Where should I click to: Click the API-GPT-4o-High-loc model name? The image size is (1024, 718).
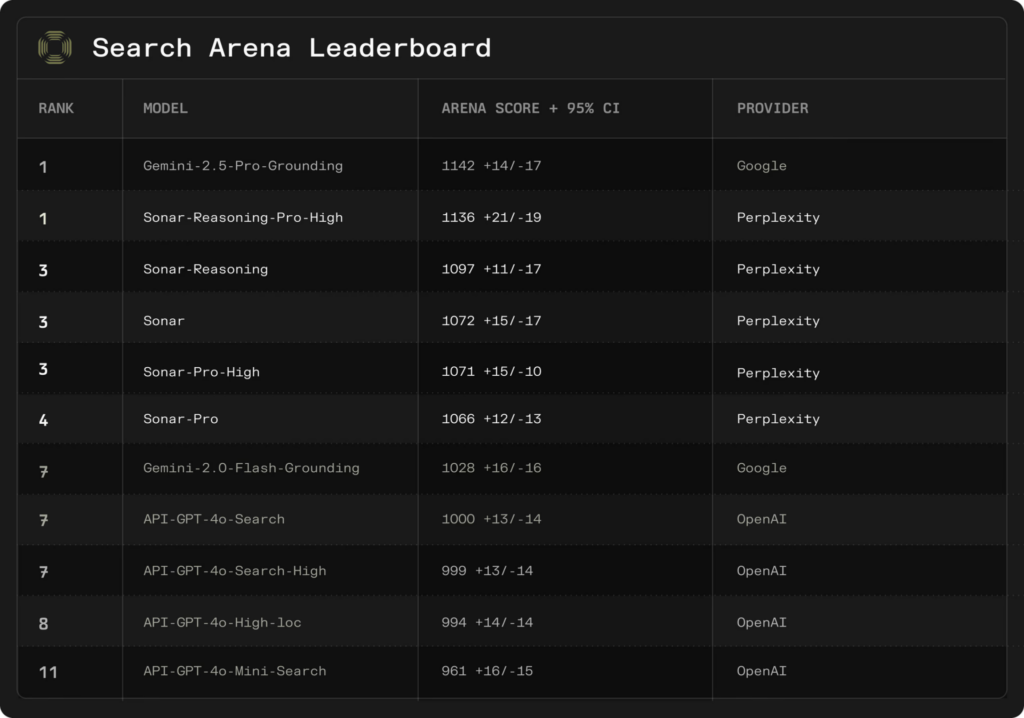[x=222, y=623]
